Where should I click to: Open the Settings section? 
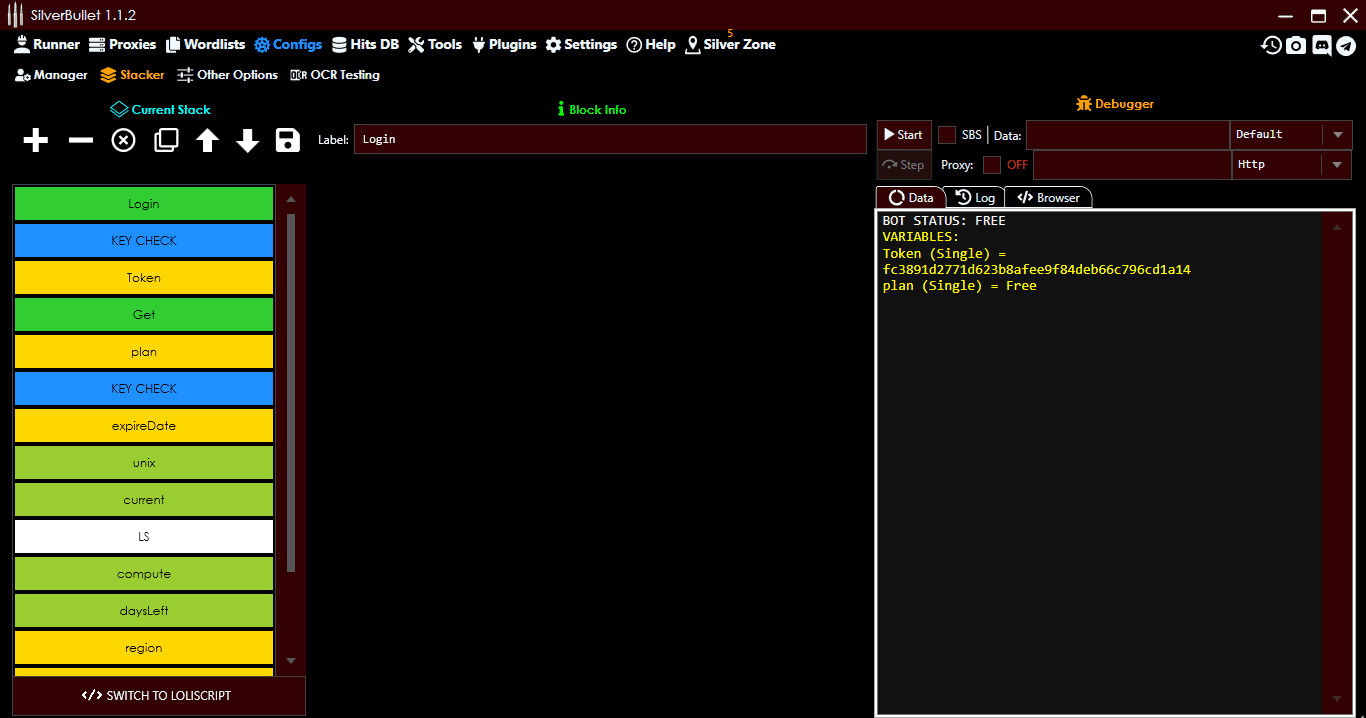tap(581, 44)
